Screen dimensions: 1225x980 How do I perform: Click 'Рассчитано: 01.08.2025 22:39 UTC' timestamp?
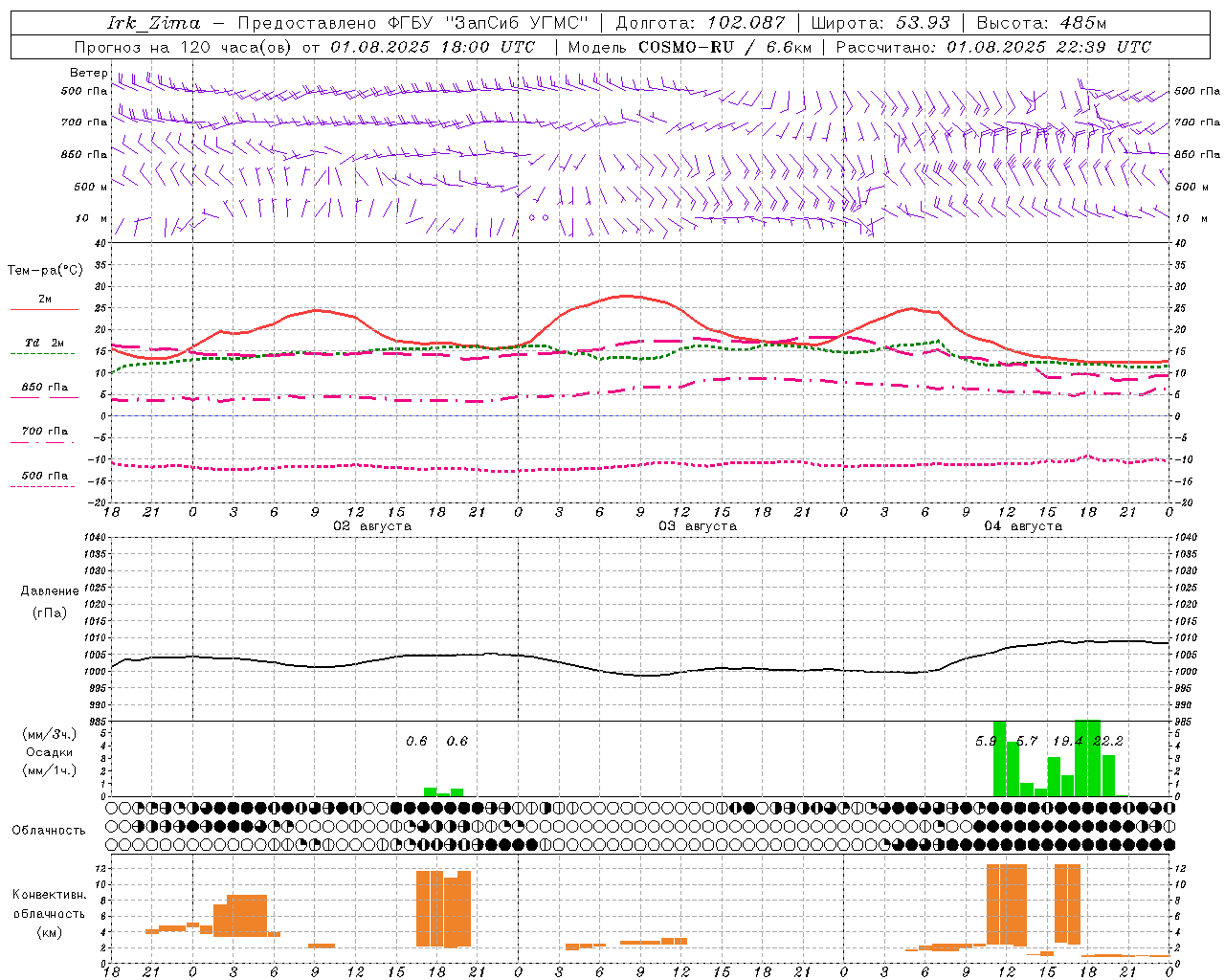coord(994,47)
